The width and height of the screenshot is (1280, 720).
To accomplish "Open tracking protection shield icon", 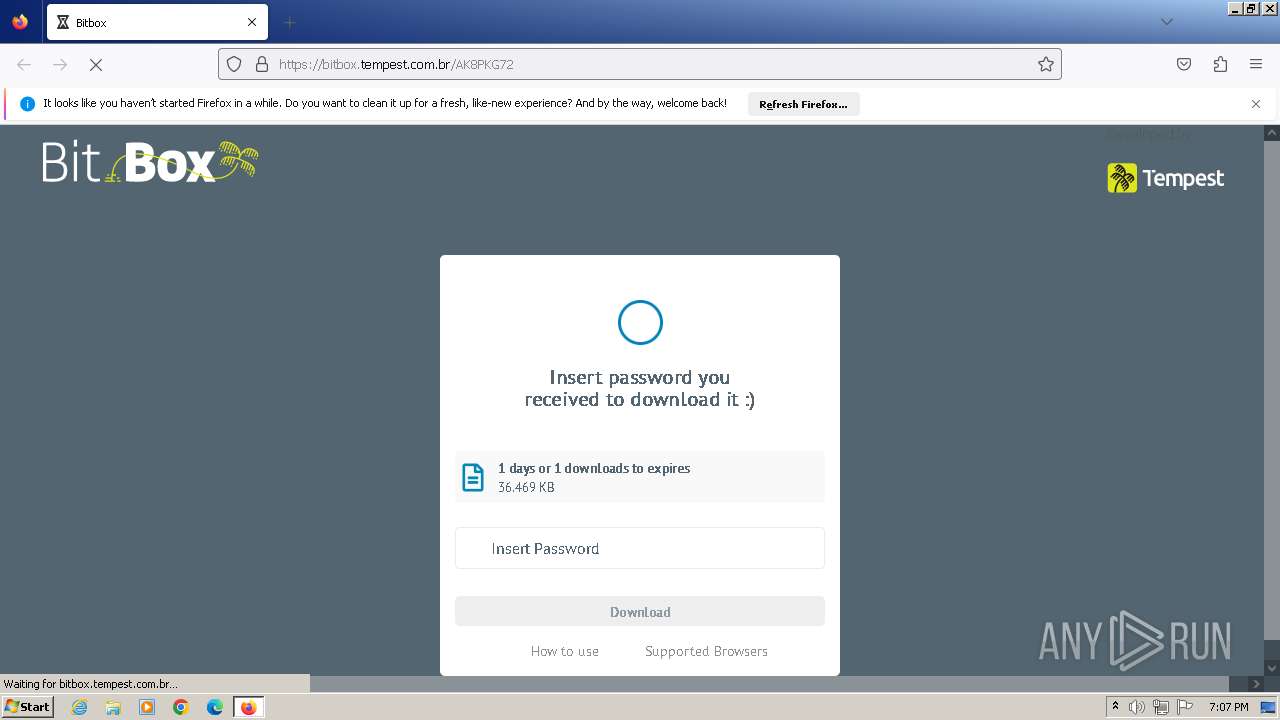I will tap(234, 64).
